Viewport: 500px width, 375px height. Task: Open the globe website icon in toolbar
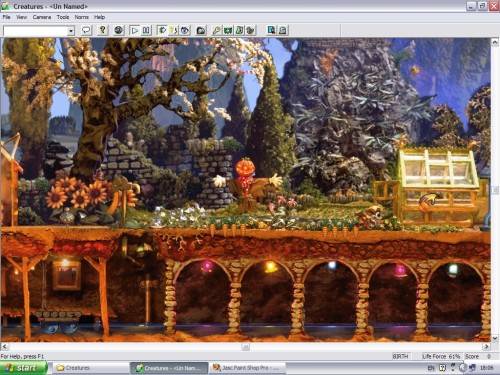click(119, 30)
